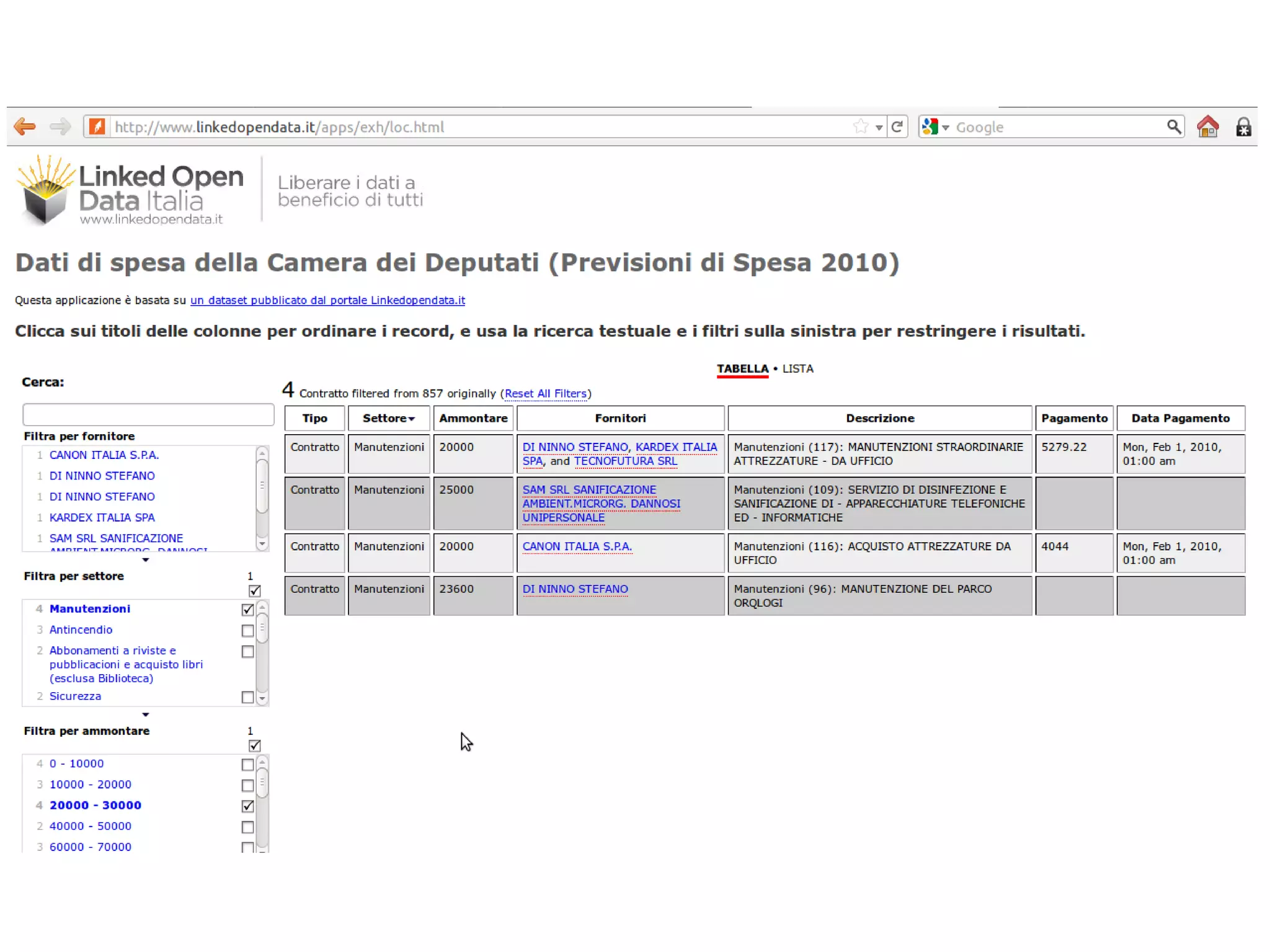Open the URL history dropdown arrow
Image resolution: width=1270 pixels, height=952 pixels.
(879, 128)
